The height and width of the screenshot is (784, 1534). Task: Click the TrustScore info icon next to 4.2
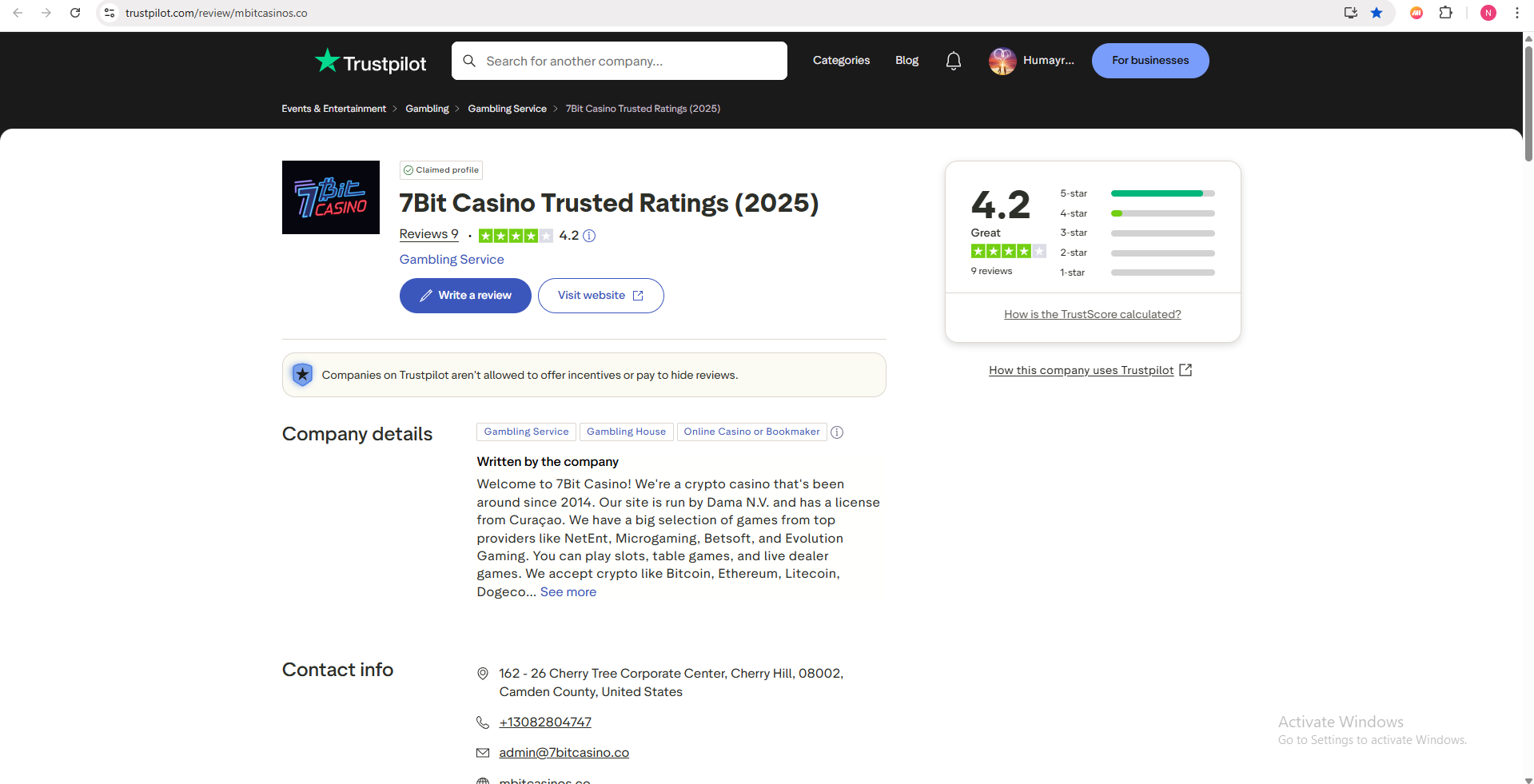click(589, 236)
